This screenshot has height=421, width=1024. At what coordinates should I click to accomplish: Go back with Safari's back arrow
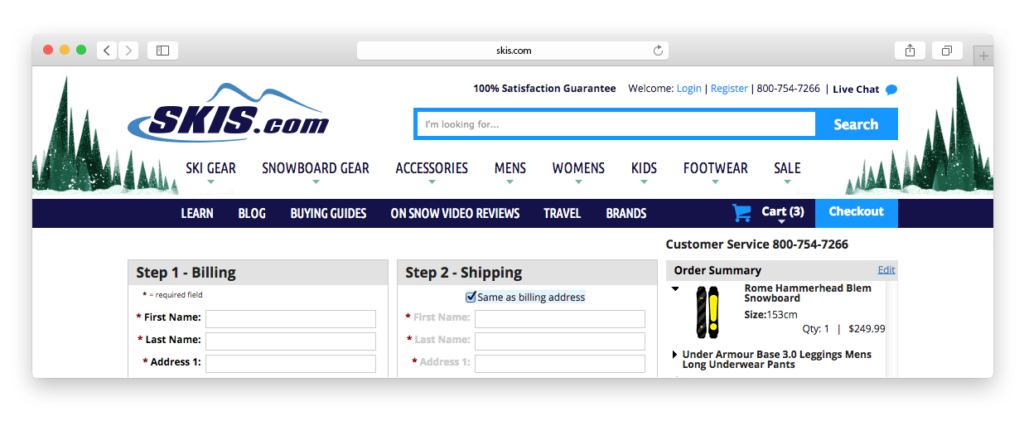click(x=106, y=50)
